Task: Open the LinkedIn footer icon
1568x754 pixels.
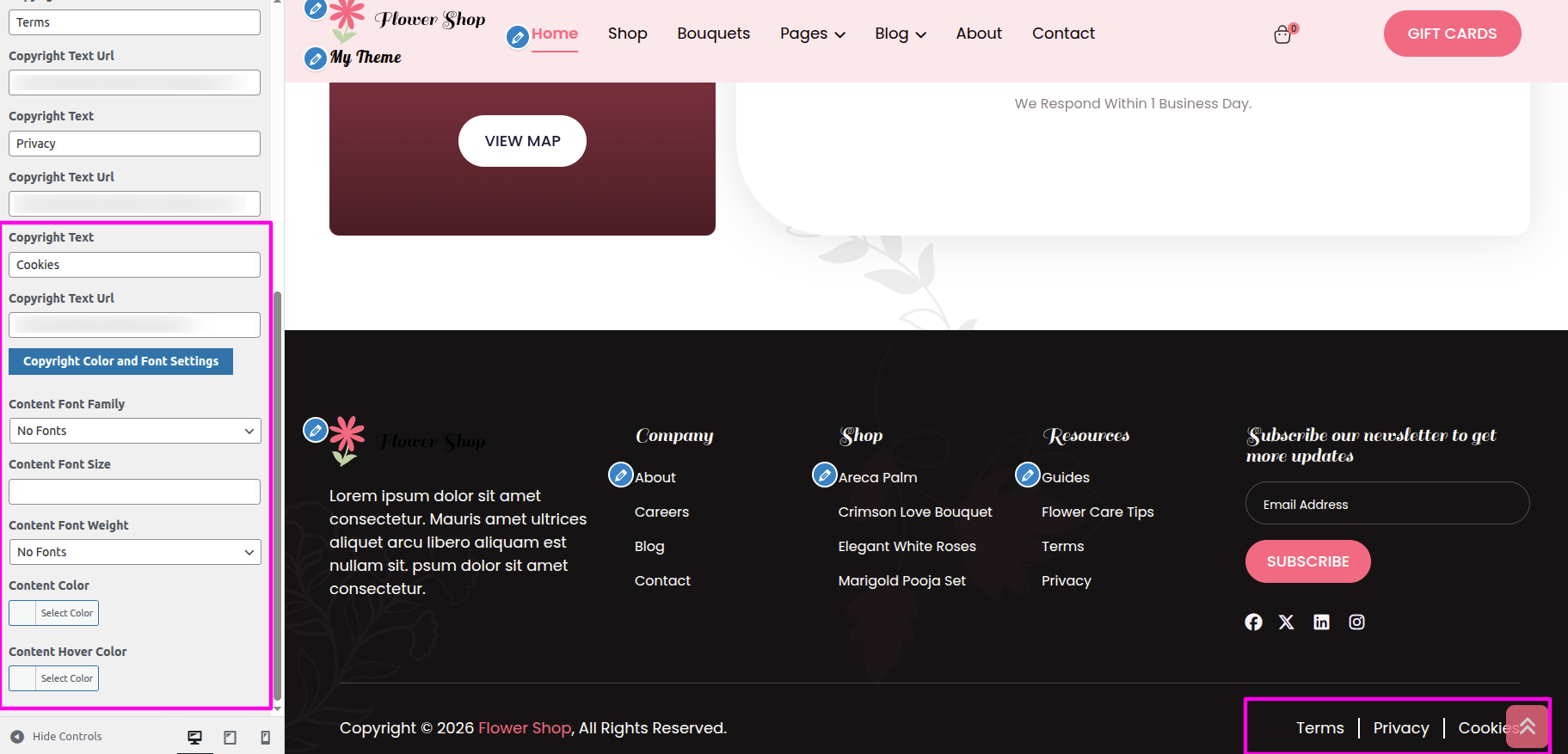Action: coord(1321,622)
